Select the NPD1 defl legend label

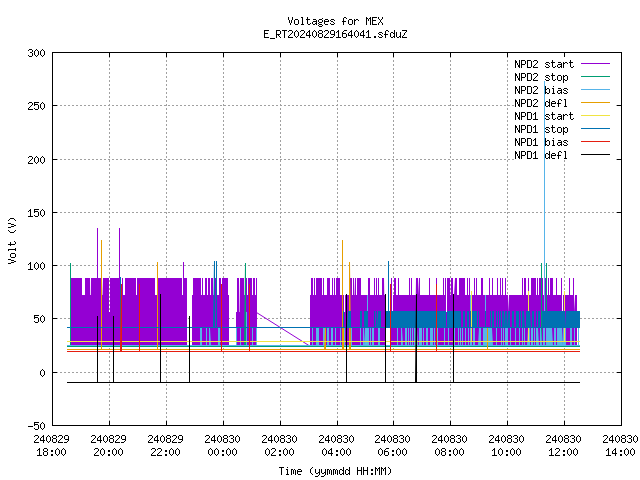click(x=541, y=156)
